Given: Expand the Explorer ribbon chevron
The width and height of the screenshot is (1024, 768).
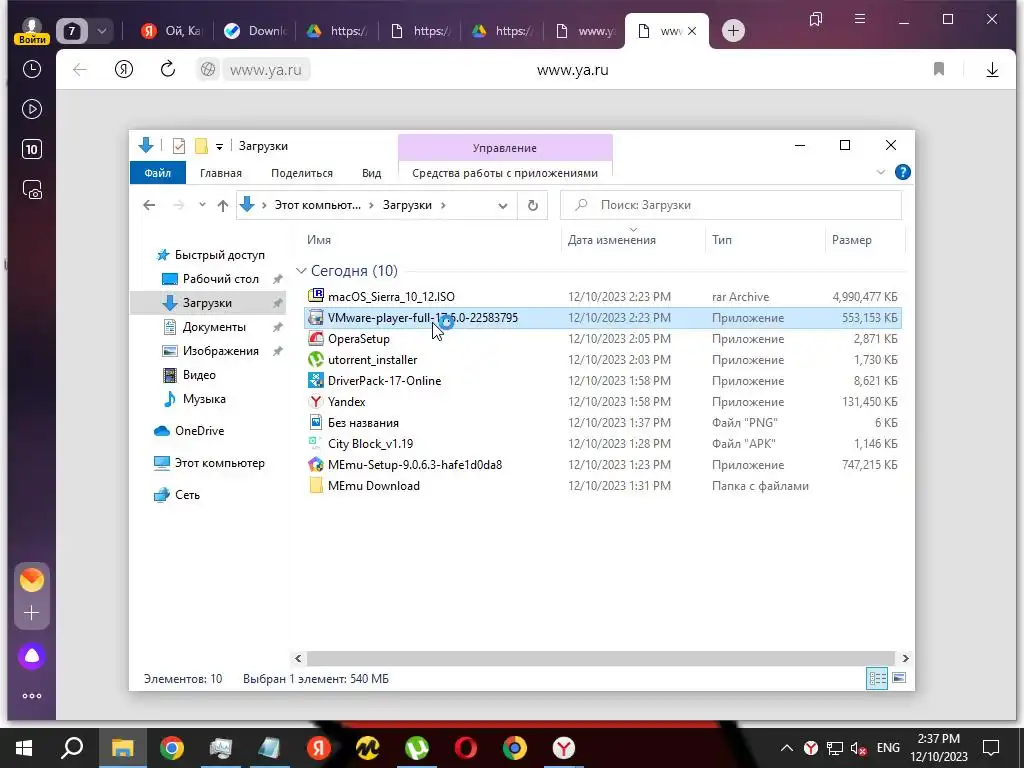Looking at the screenshot, I should 880,172.
